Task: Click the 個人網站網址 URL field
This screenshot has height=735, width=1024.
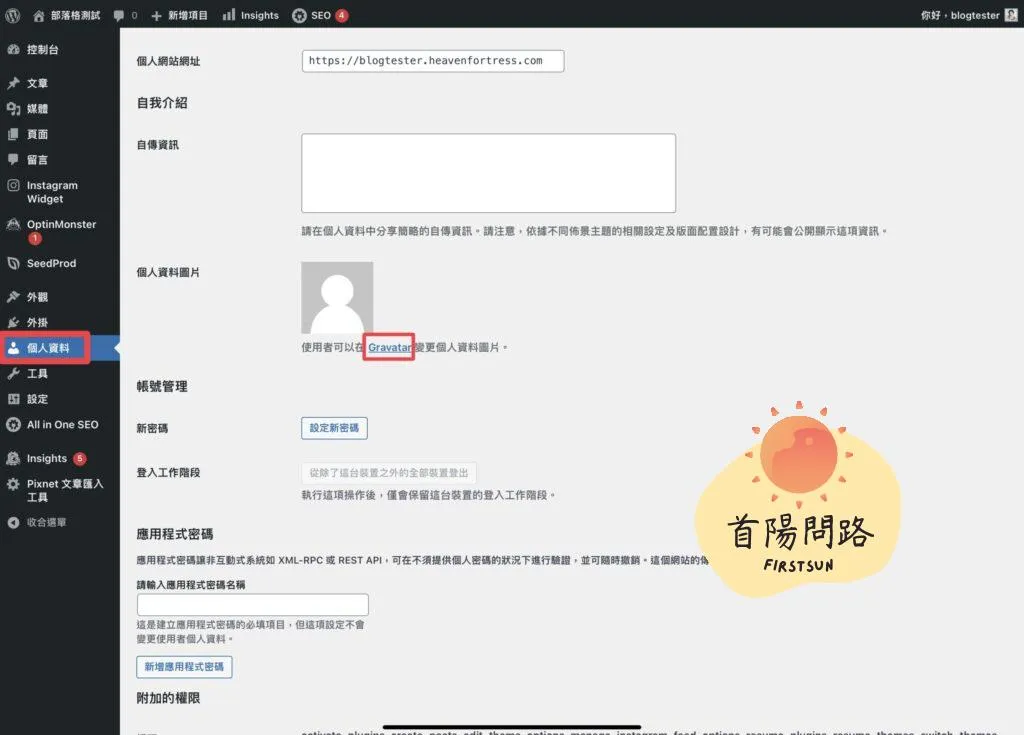Action: (432, 61)
